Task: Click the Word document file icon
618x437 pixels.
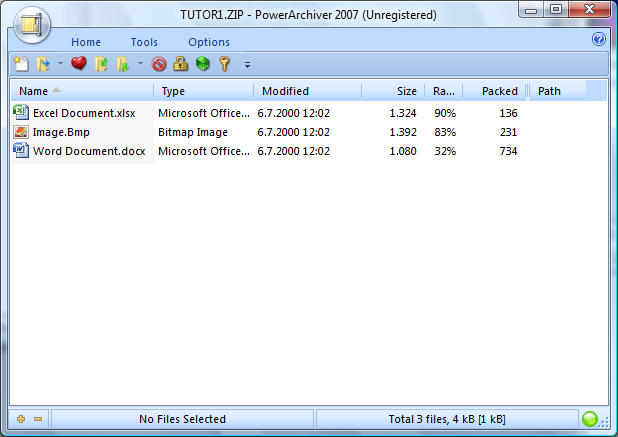Action: (21, 150)
